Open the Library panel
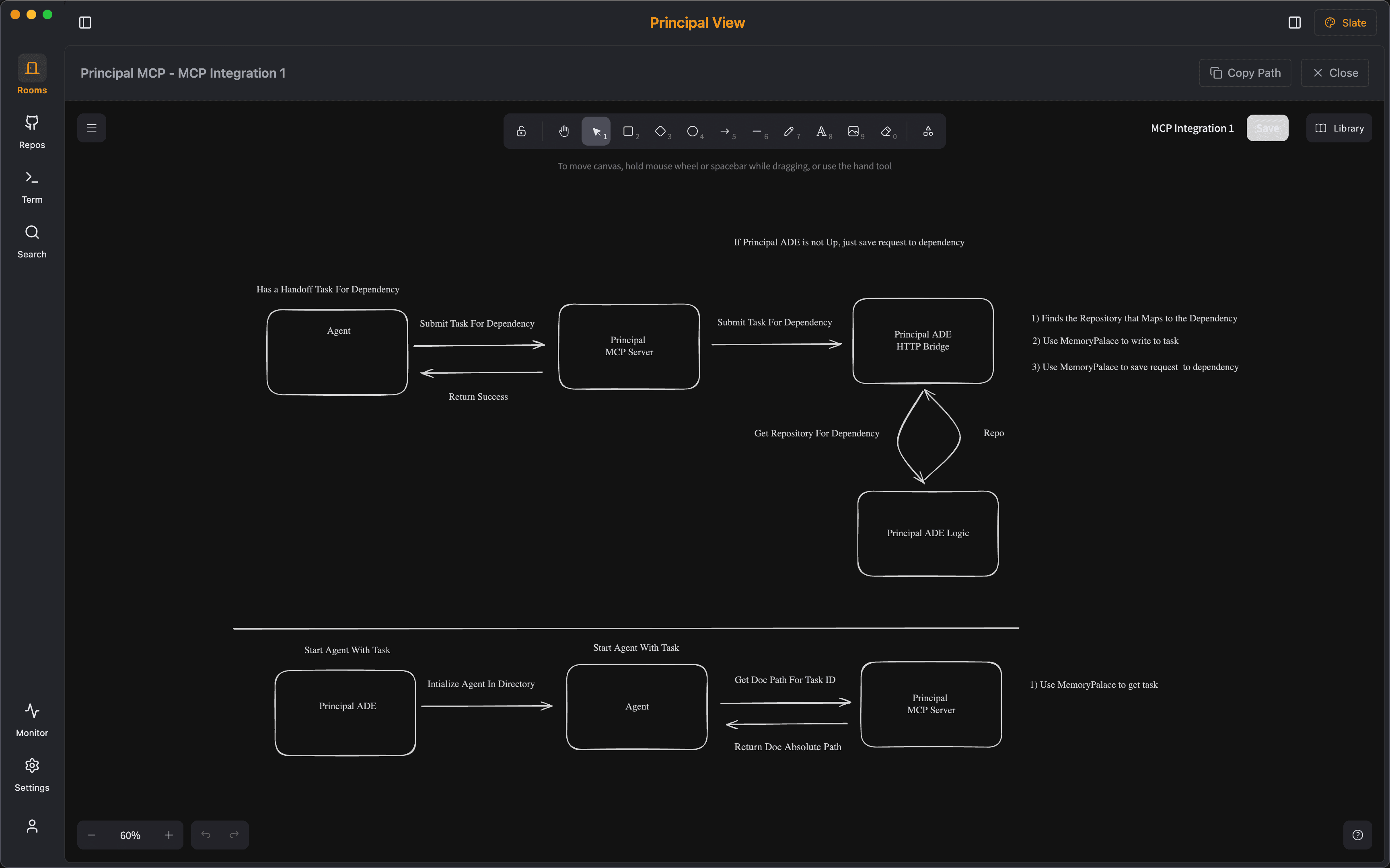The height and width of the screenshot is (868, 1390). [1339, 128]
